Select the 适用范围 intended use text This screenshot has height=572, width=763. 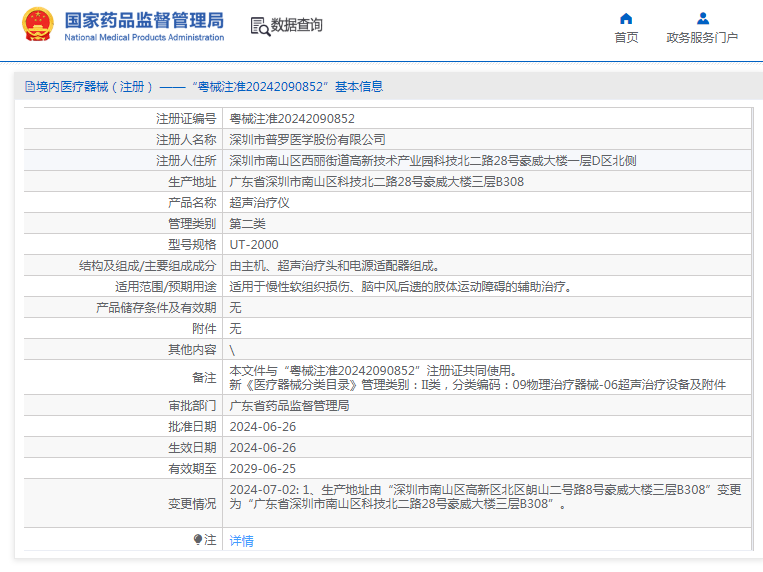click(x=400, y=287)
